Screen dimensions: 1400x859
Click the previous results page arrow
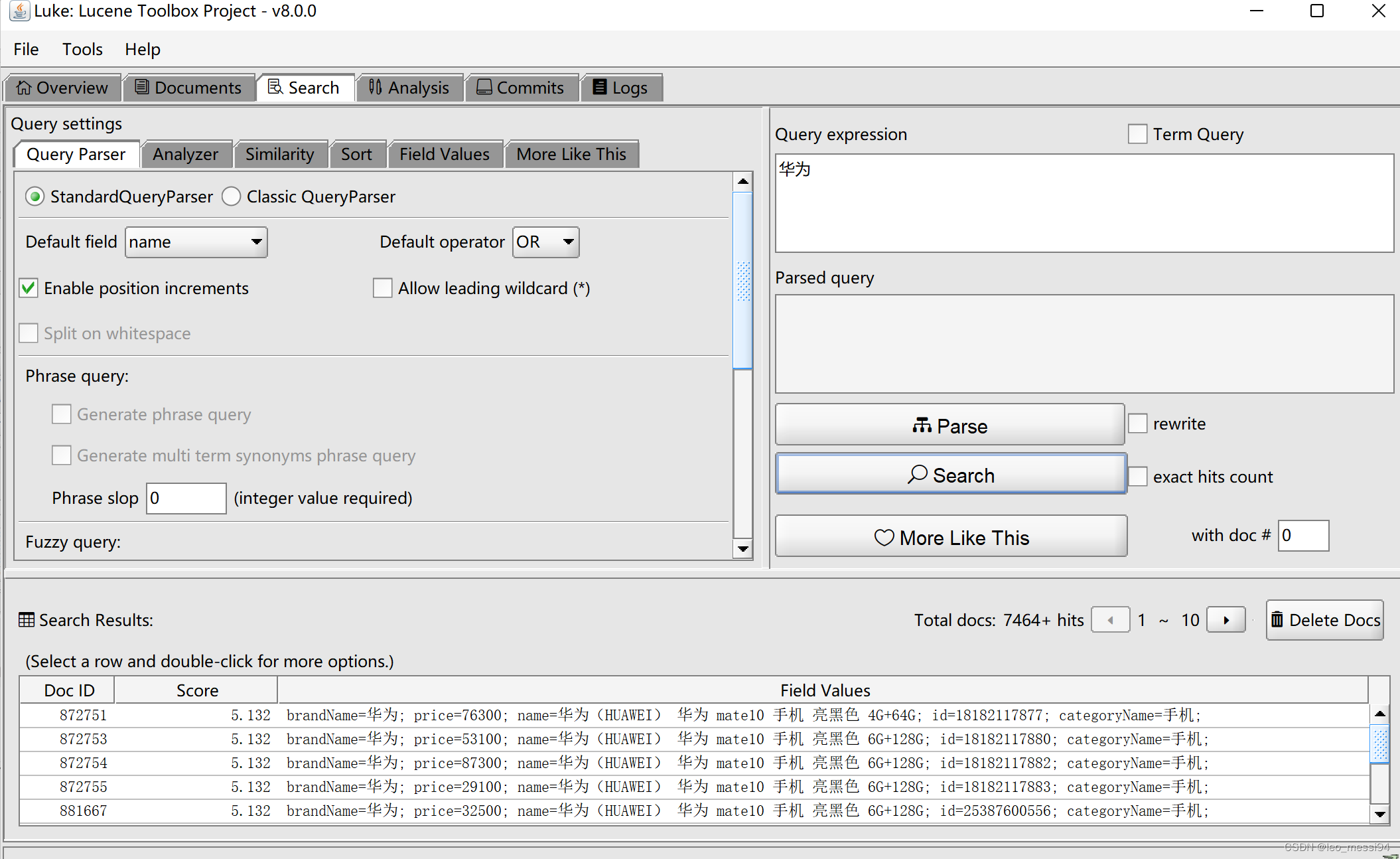pos(1110,620)
